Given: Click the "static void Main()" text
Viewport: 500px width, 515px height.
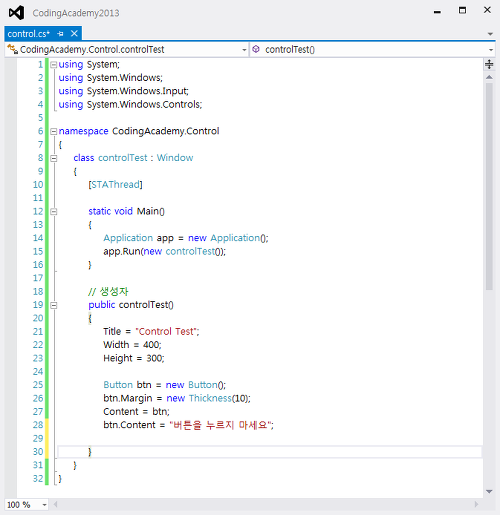Looking at the screenshot, I should 126,211.
